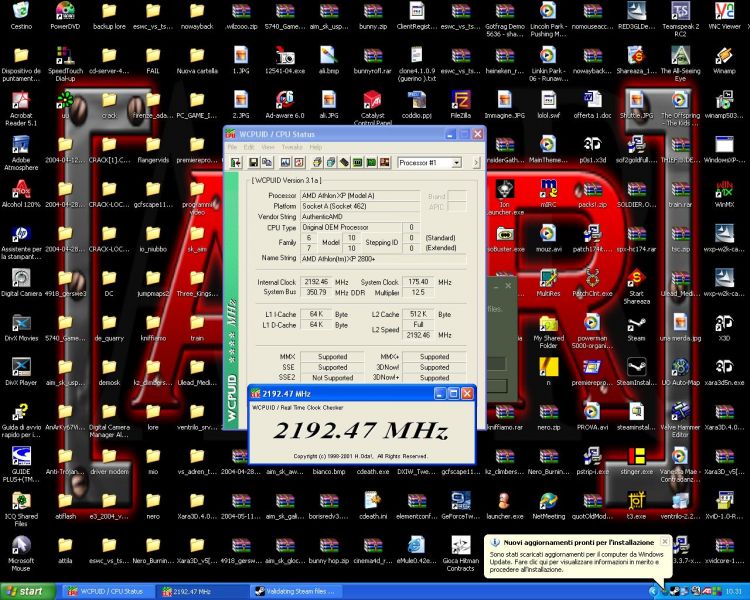Image resolution: width=750 pixels, height=600 pixels.
Task: Click the Multiplier value 12.5
Action: pos(418,292)
